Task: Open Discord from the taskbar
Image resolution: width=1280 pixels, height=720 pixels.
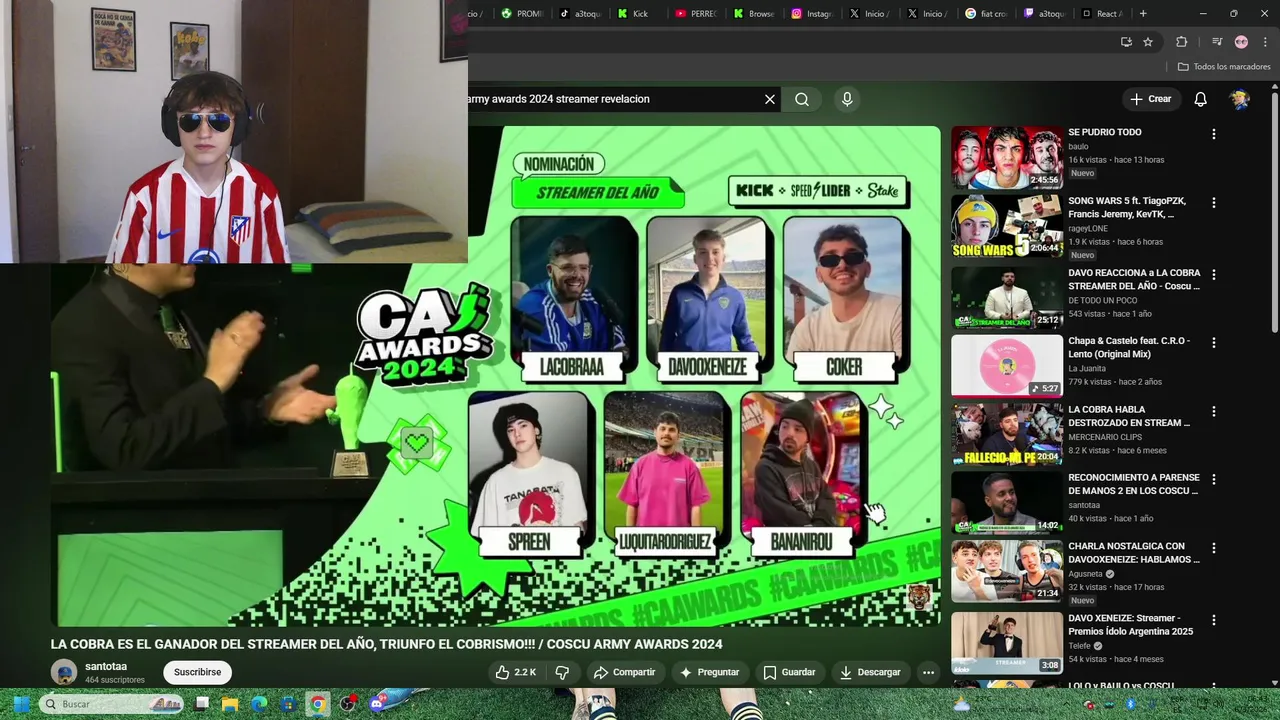Action: click(377, 704)
